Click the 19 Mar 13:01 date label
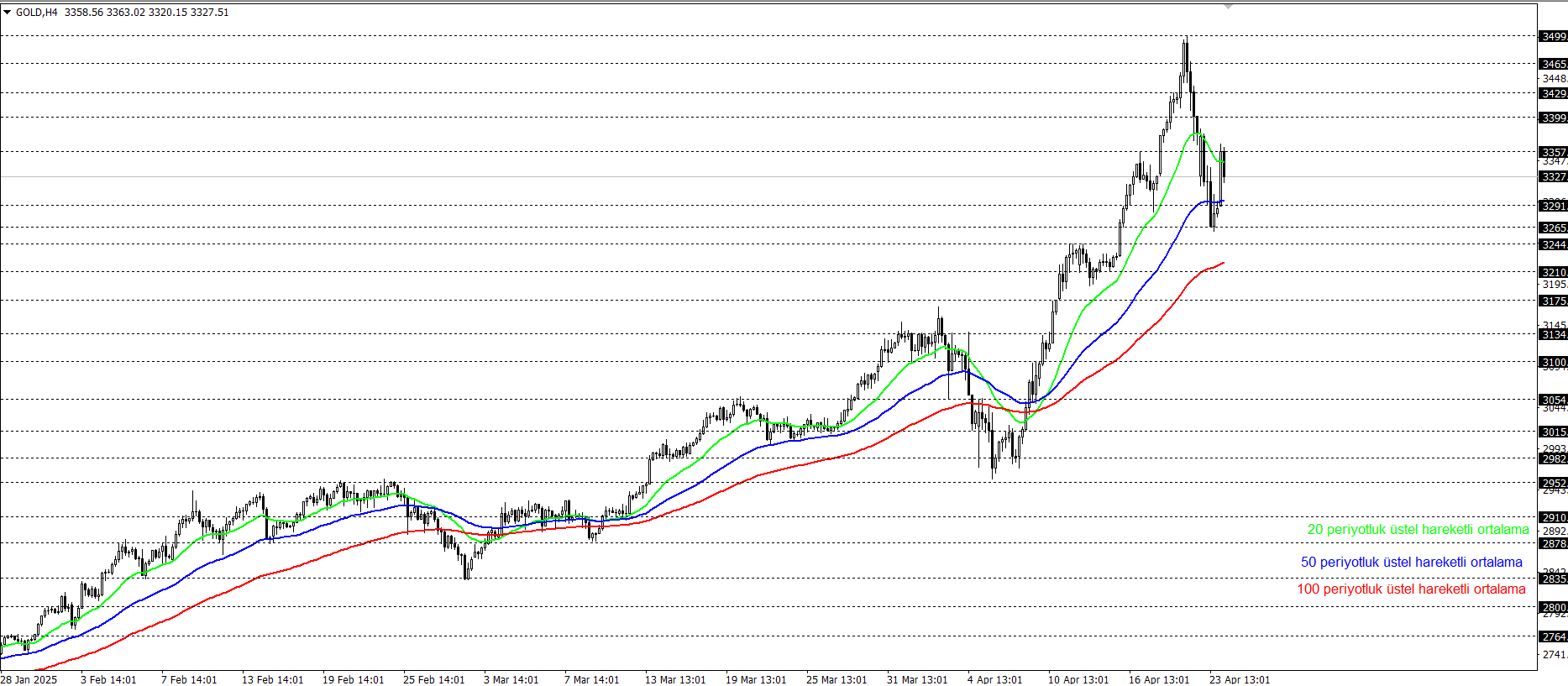 pyautogui.click(x=756, y=679)
